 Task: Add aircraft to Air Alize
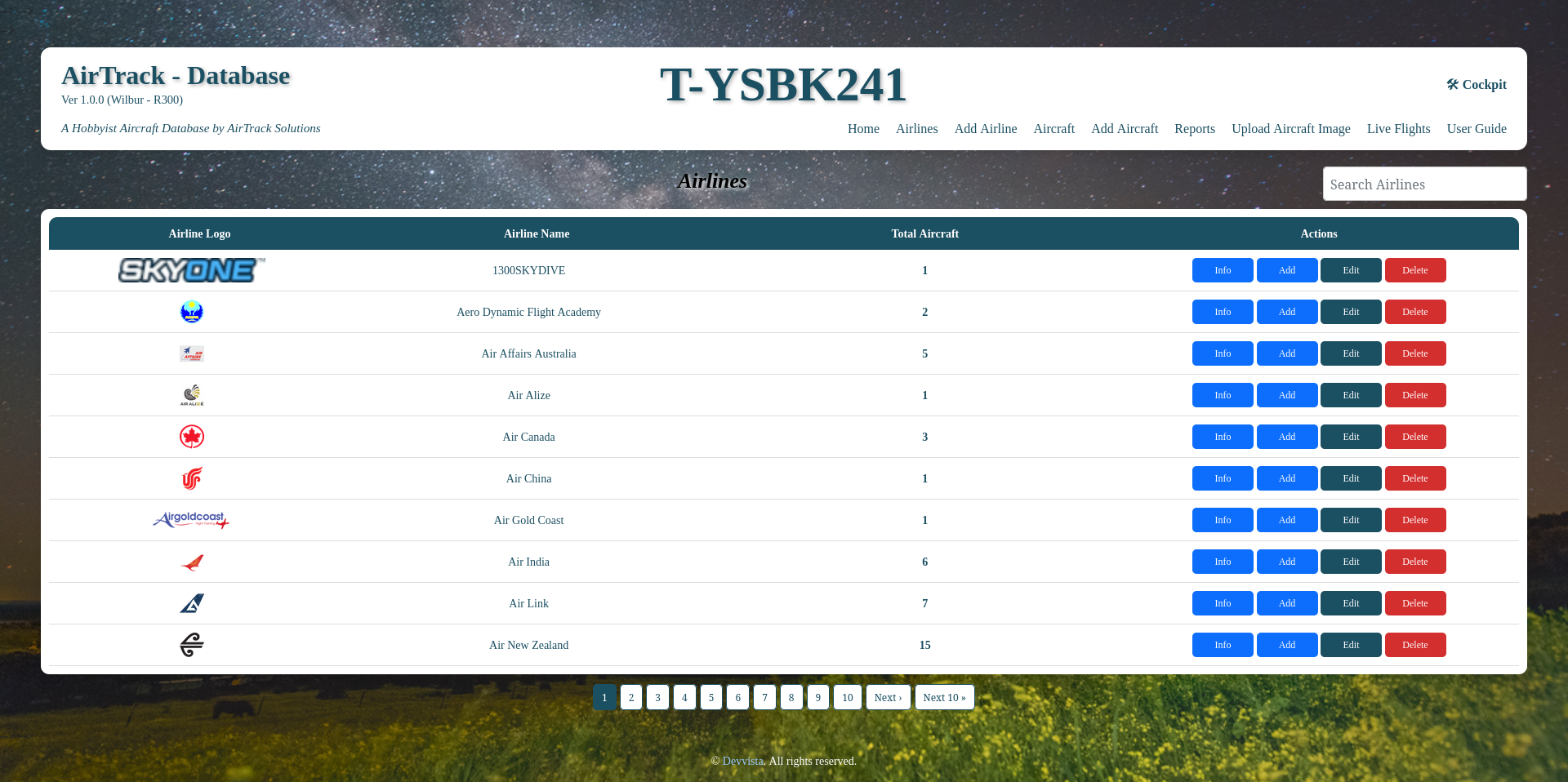1287,395
